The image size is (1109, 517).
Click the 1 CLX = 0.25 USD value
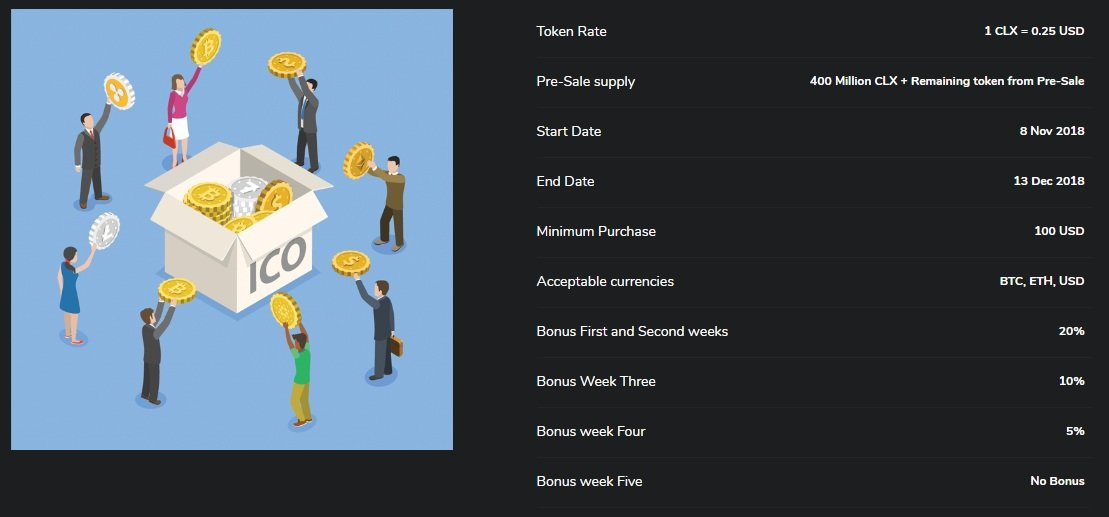pos(1034,31)
